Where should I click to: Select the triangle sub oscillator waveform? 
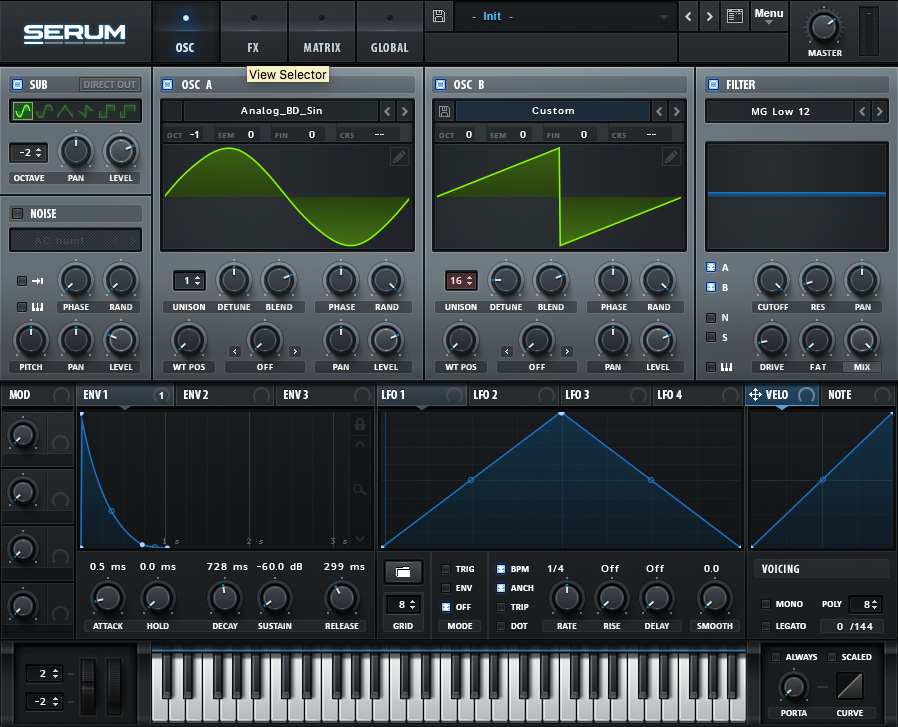click(x=65, y=111)
